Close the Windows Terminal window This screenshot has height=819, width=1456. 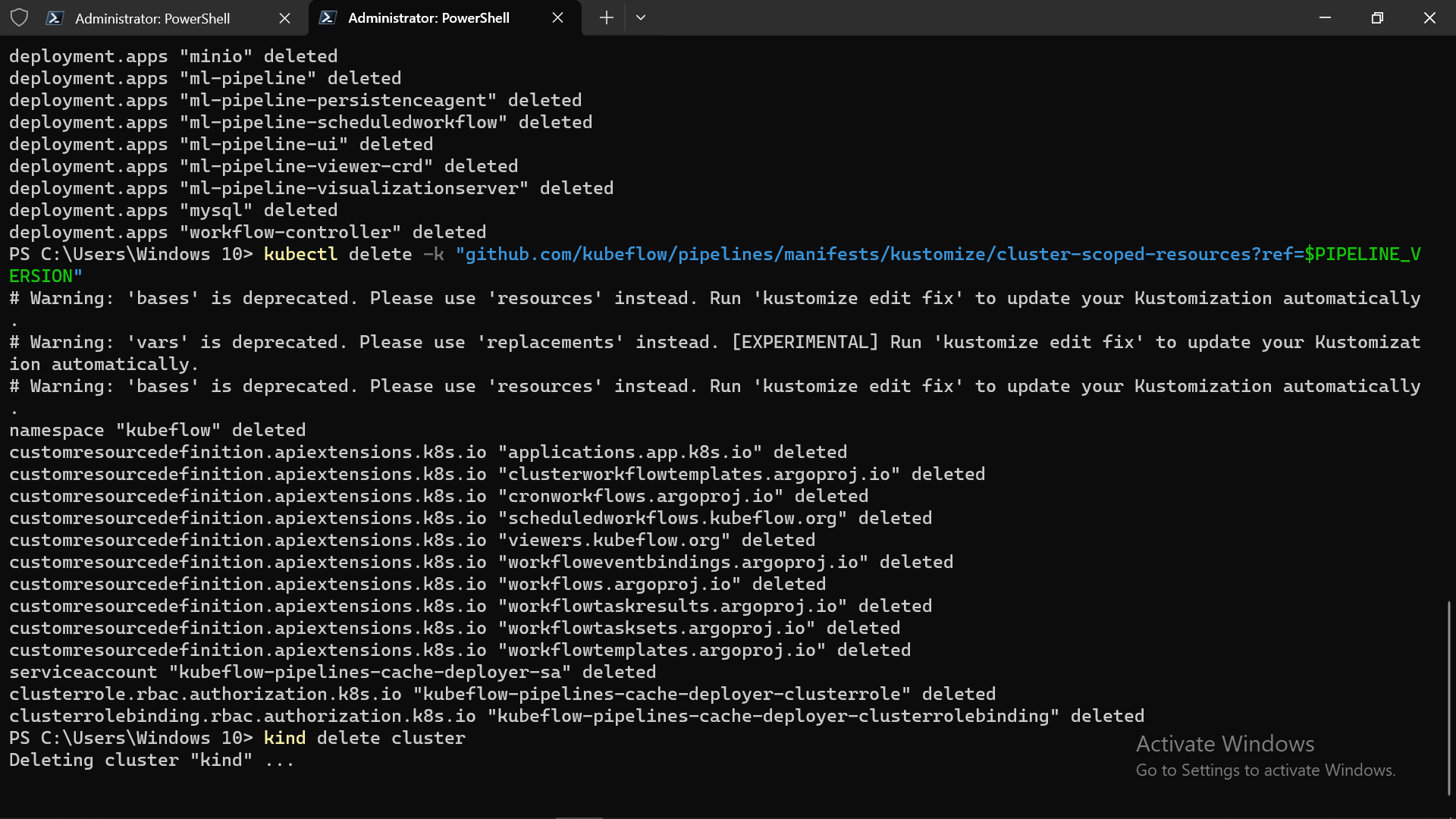click(x=1429, y=17)
